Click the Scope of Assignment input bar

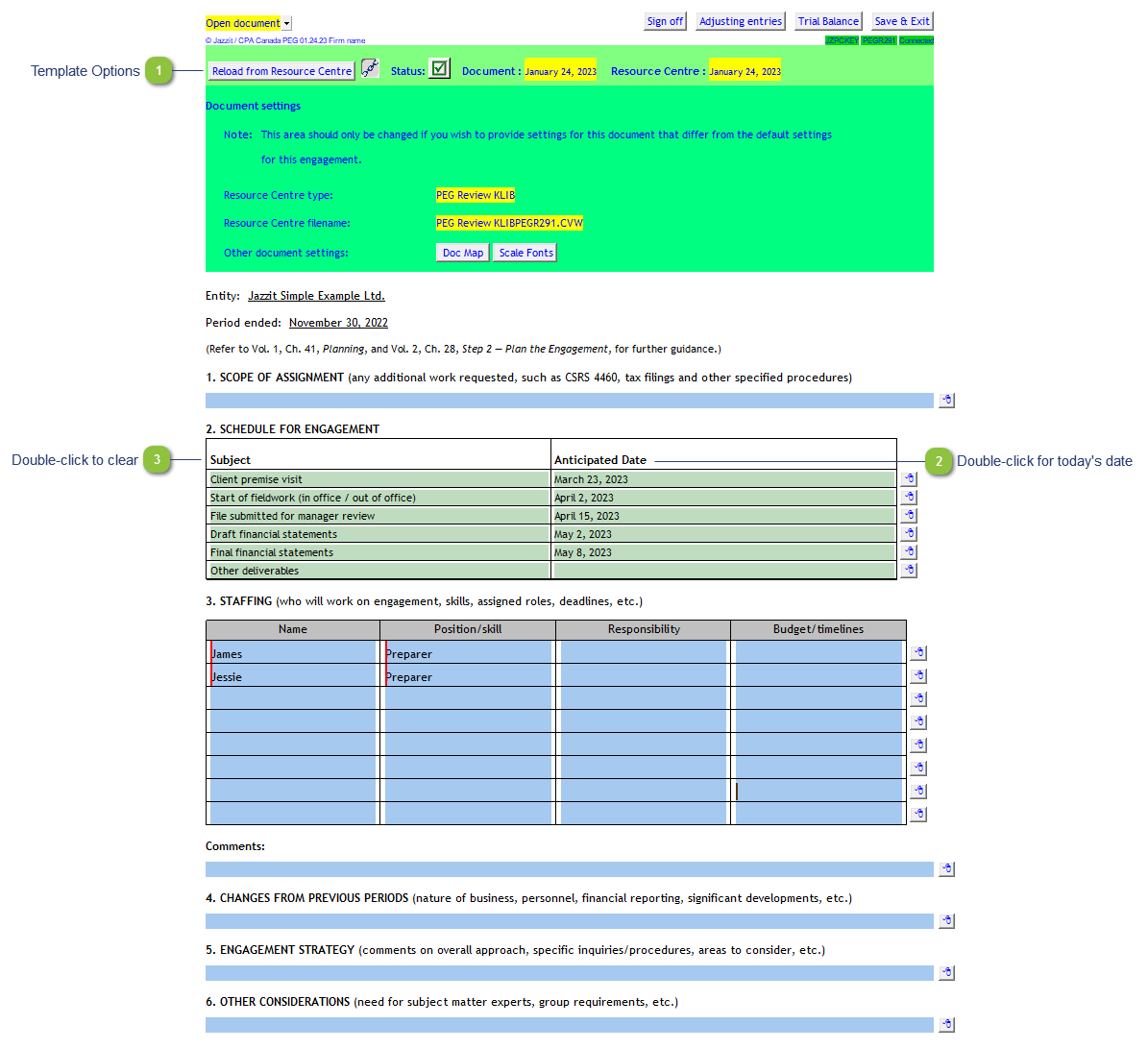[569, 401]
